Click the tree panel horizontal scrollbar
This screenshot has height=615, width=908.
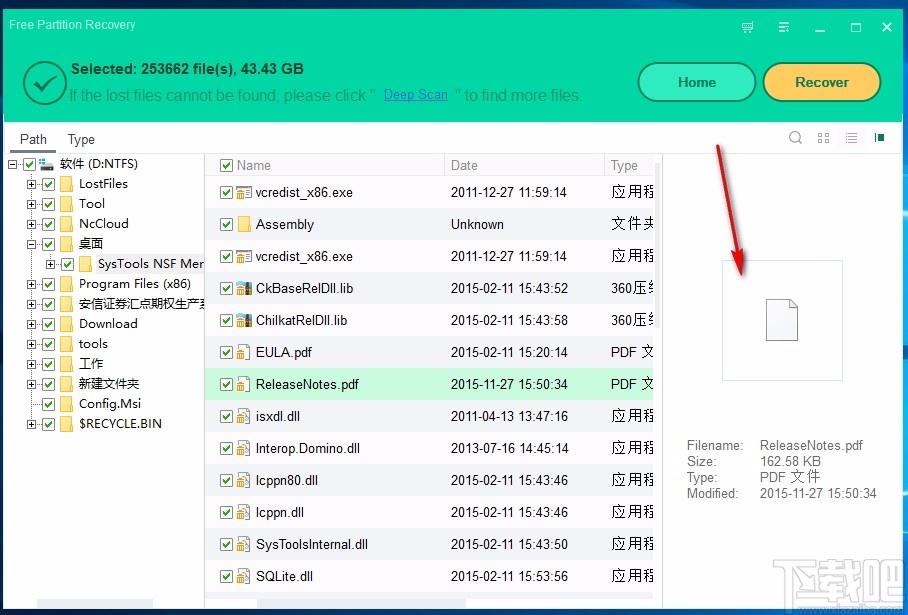95,603
